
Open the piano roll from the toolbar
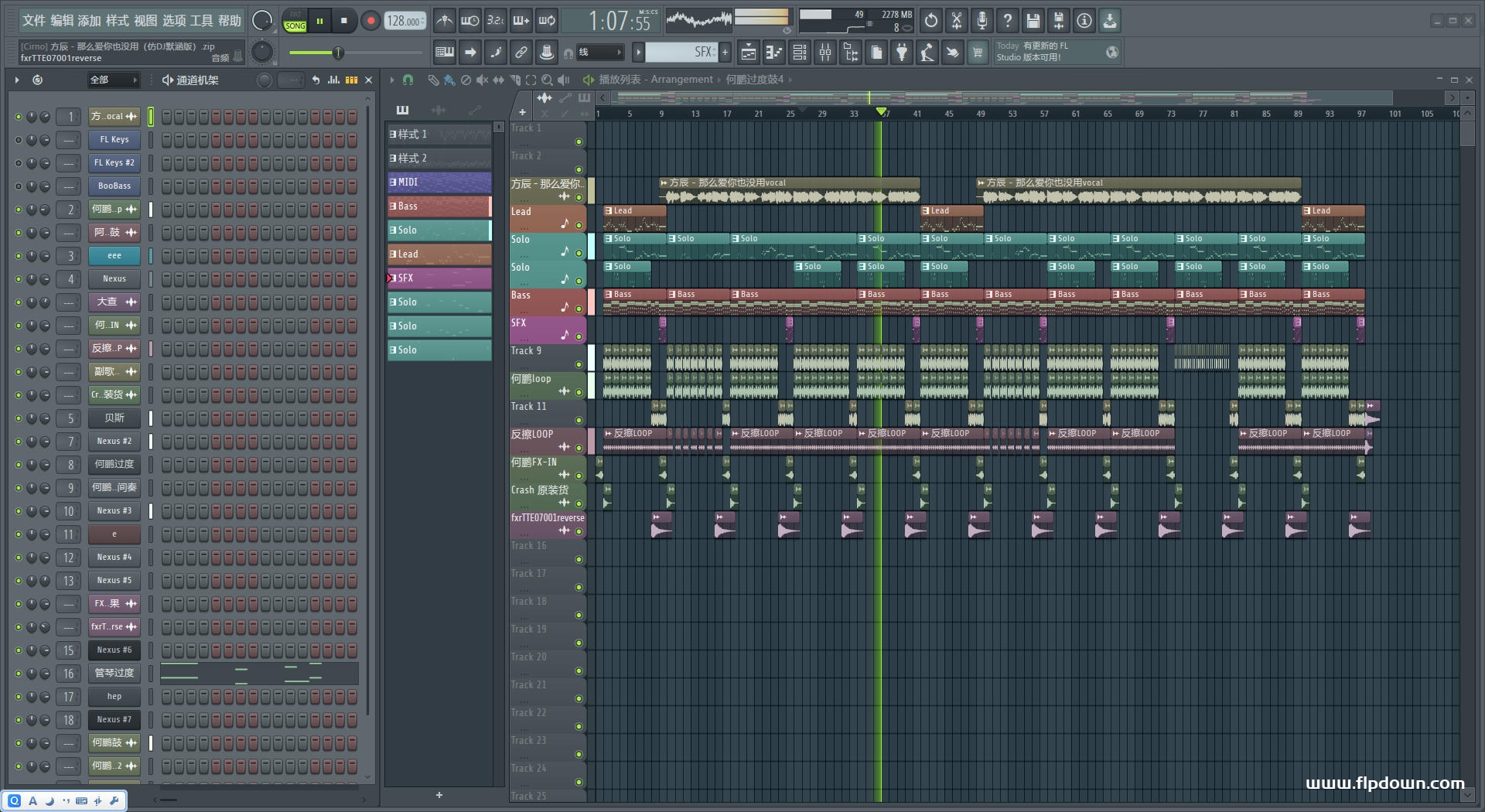pyautogui.click(x=773, y=53)
